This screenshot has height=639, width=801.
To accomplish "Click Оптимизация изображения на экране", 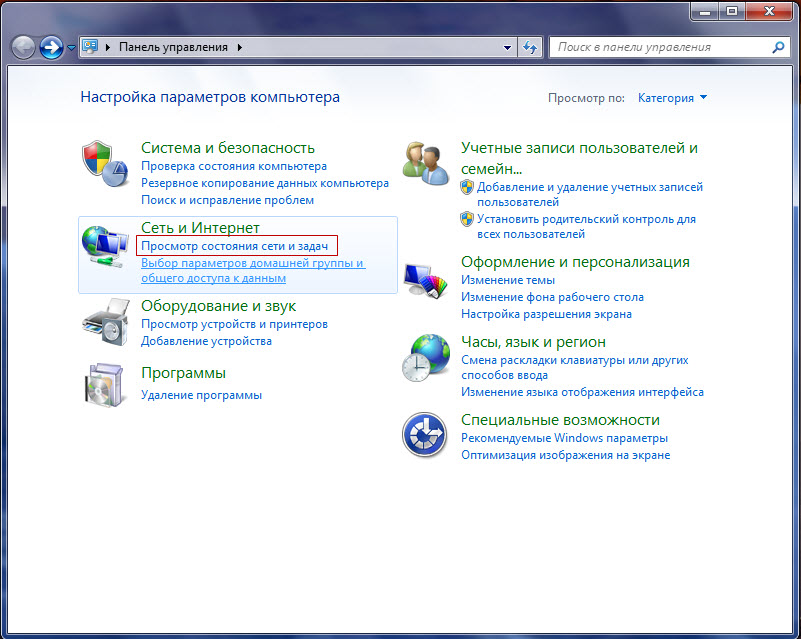I will [566, 455].
